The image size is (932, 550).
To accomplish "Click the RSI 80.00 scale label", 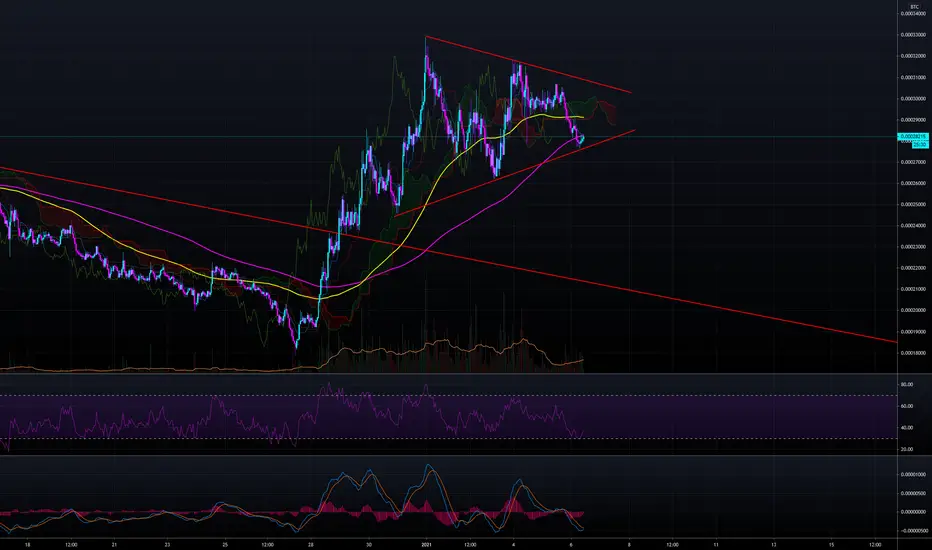I will [x=907, y=385].
